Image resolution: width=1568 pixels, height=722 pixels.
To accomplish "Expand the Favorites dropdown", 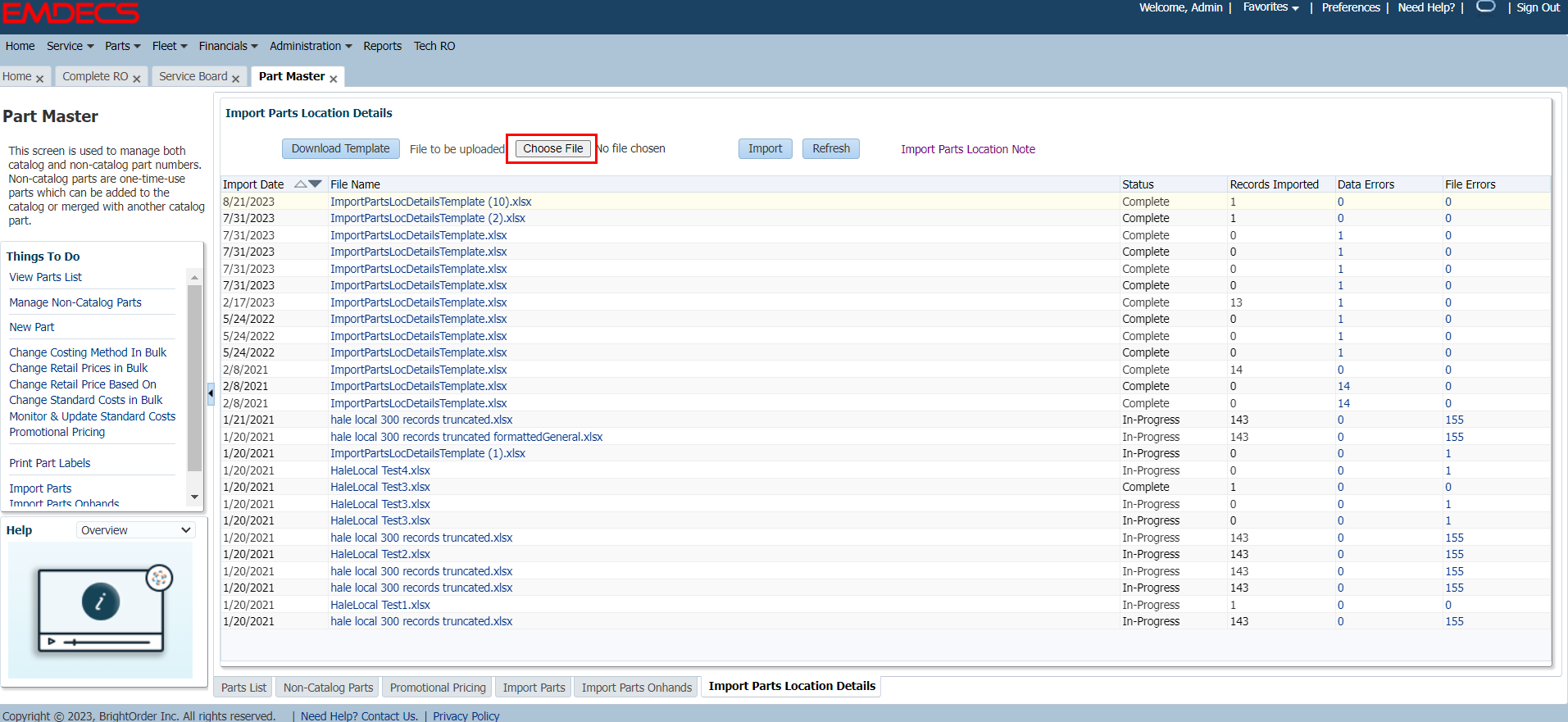I will click(1271, 7).
